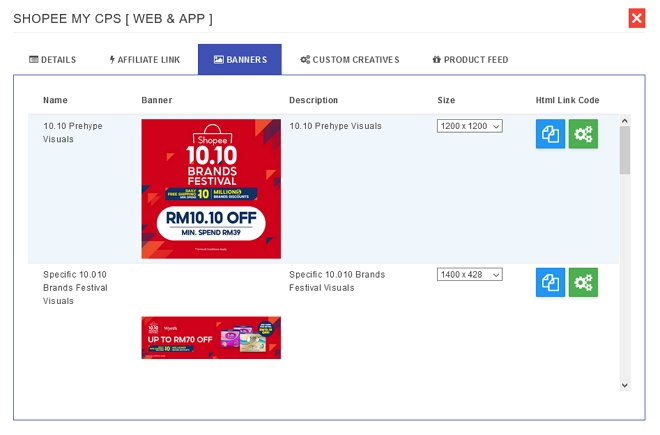660x435 pixels.
Task: Select the Banners tab
Action: point(240,60)
